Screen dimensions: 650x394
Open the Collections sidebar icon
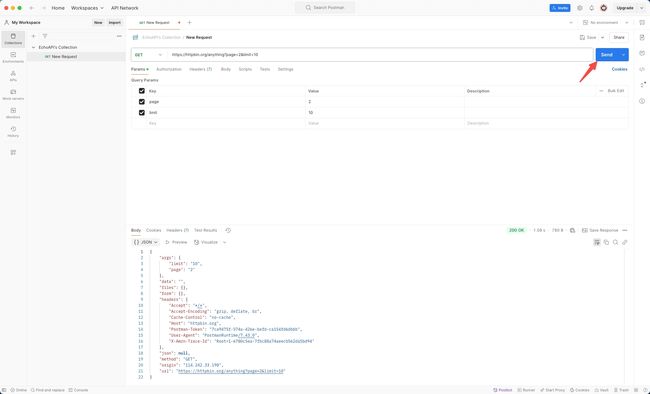coord(13,39)
